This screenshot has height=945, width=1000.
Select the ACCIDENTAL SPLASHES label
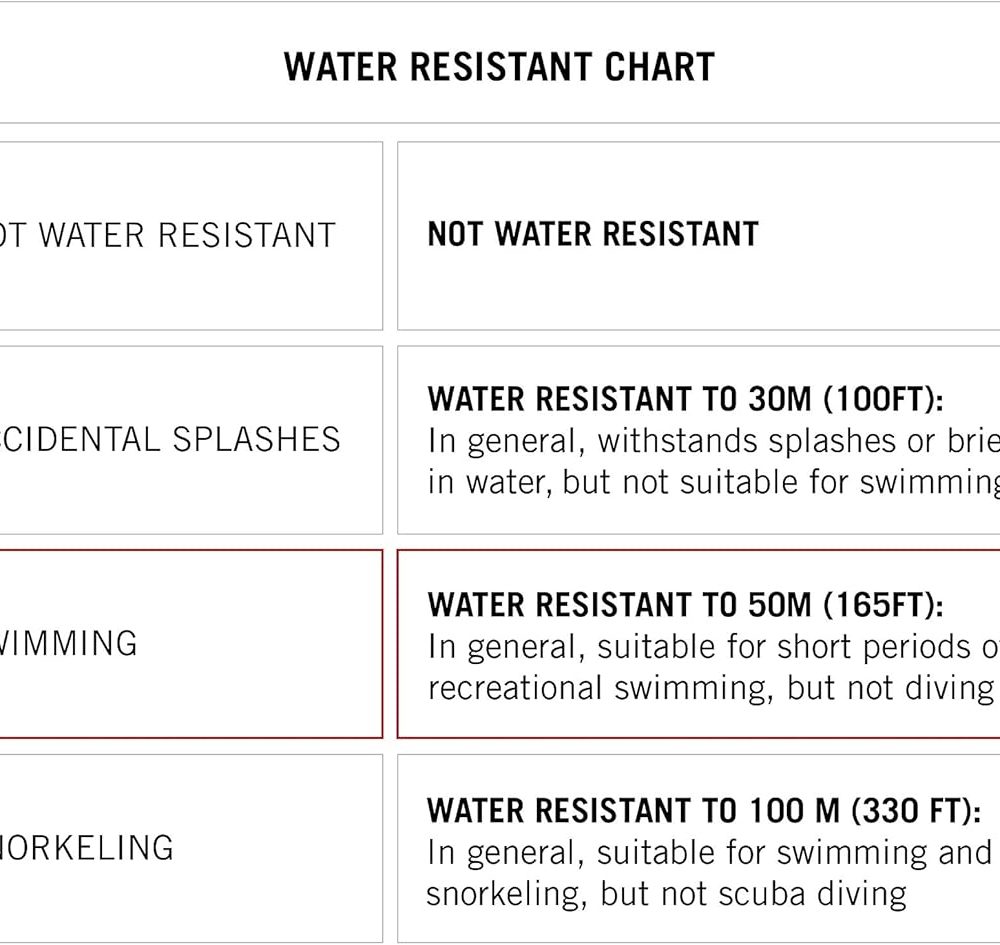pyautogui.click(x=170, y=440)
